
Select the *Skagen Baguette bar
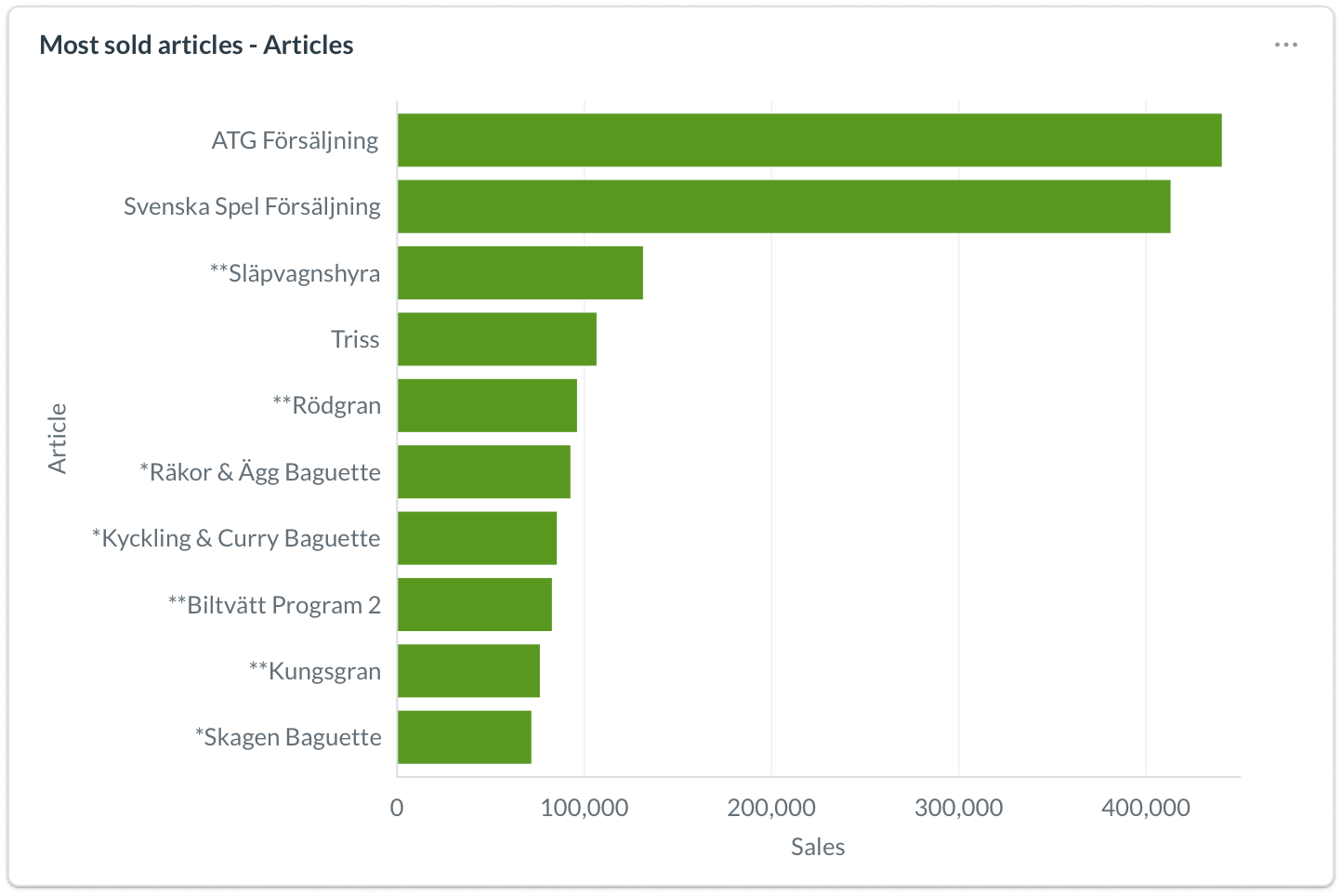coord(465,737)
